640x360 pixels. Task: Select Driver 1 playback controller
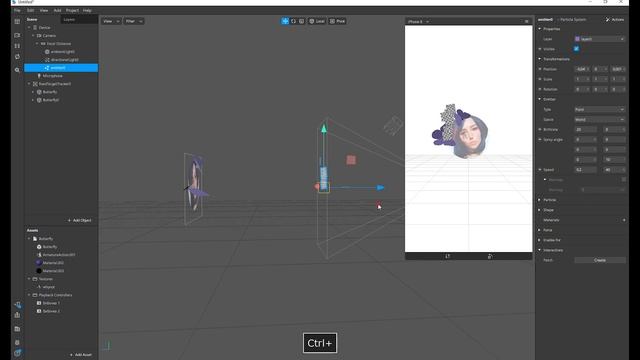pos(51,303)
